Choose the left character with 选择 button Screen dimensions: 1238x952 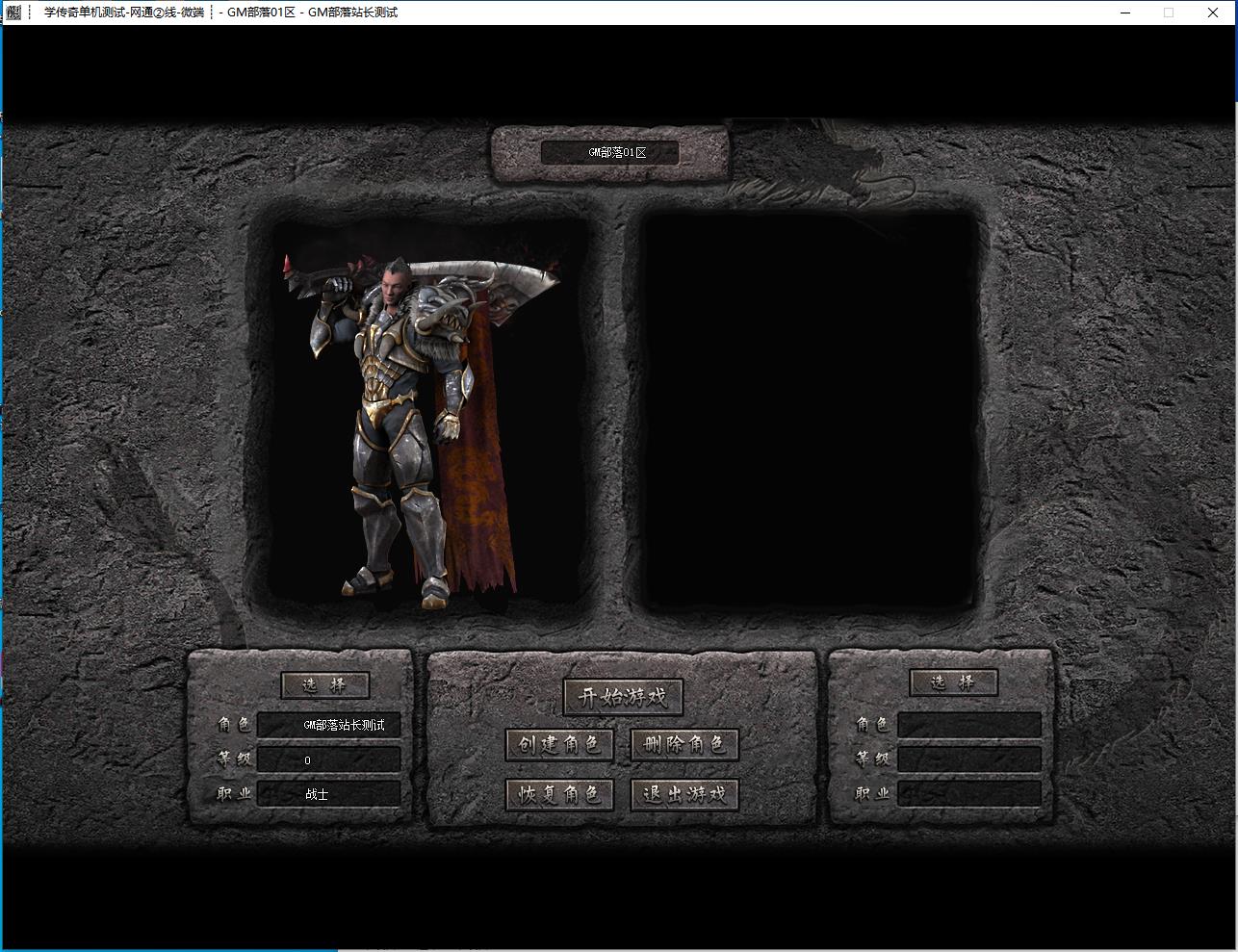(x=325, y=684)
